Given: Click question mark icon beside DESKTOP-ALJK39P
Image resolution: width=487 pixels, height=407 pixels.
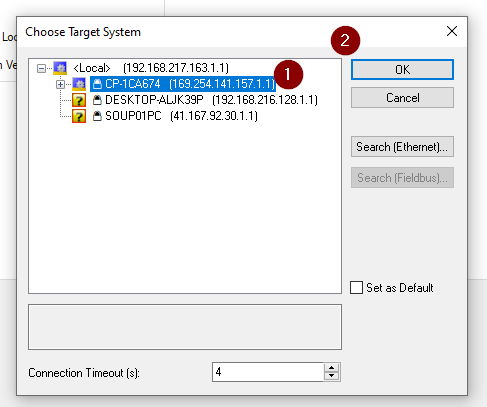Looking at the screenshot, I should tap(79, 100).
